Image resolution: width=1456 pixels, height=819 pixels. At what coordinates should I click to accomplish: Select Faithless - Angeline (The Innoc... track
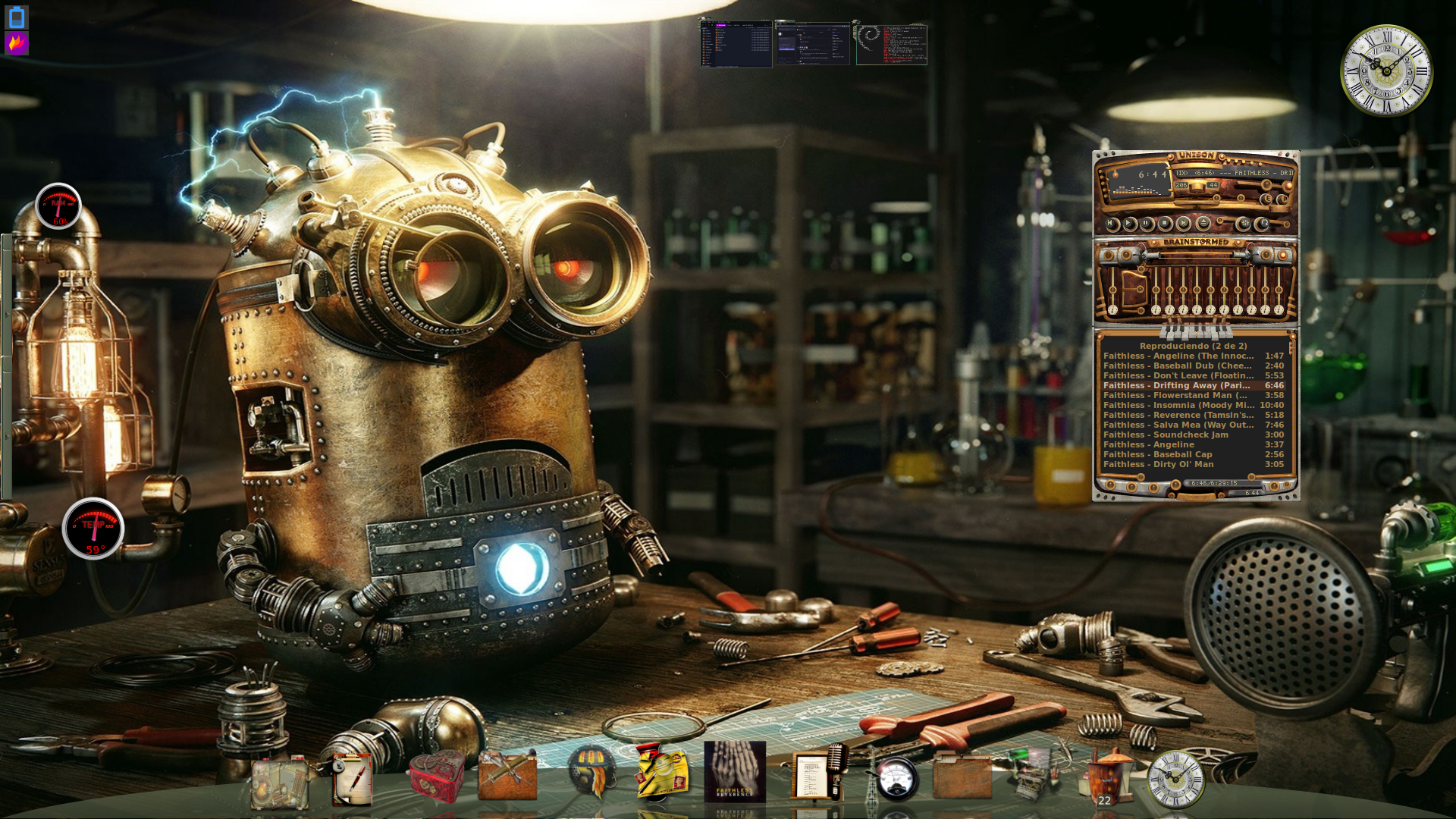1193,356
